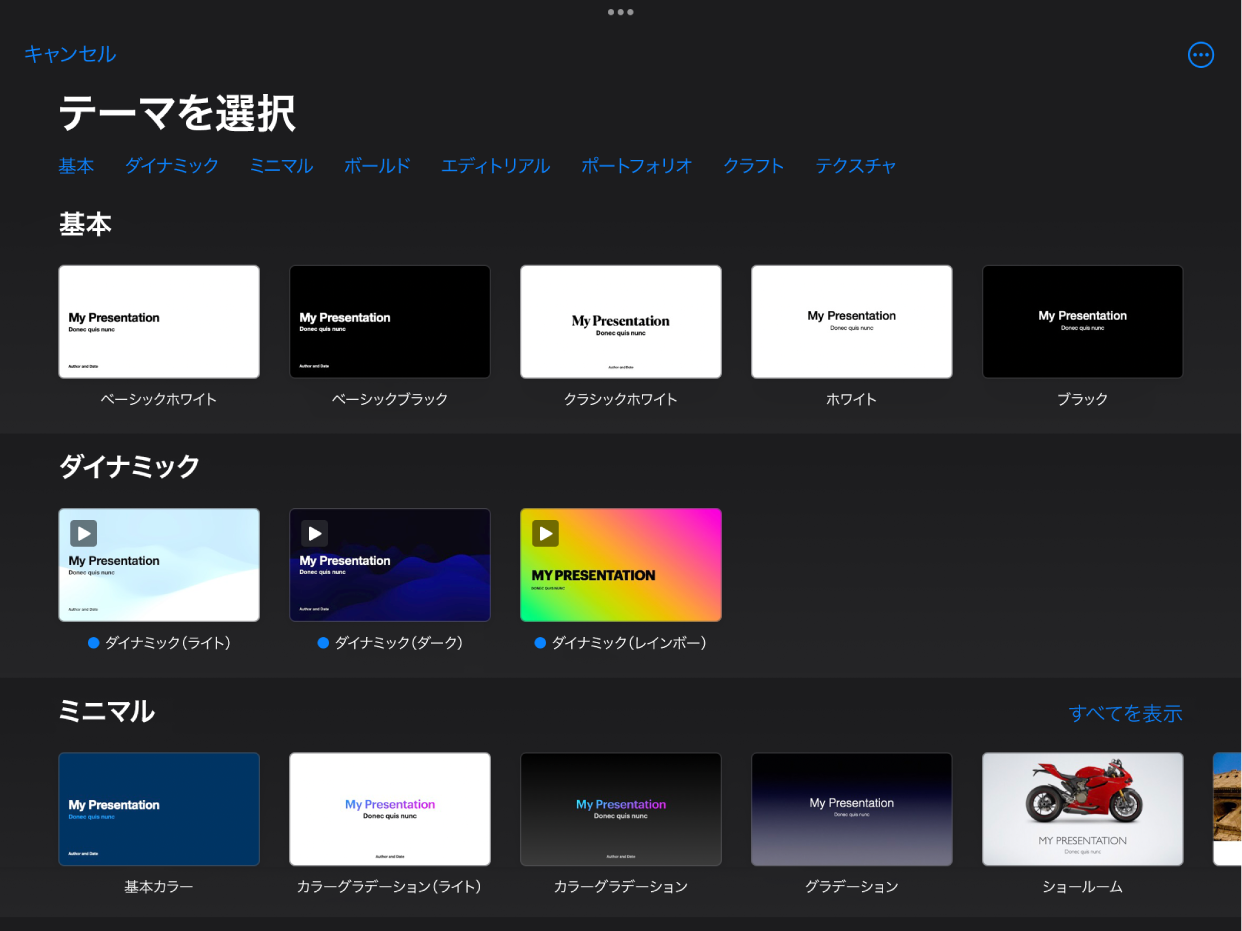The width and height of the screenshot is (1242, 931).
Task: Pick the グラデーション theme thumbnail
Action: [852, 809]
